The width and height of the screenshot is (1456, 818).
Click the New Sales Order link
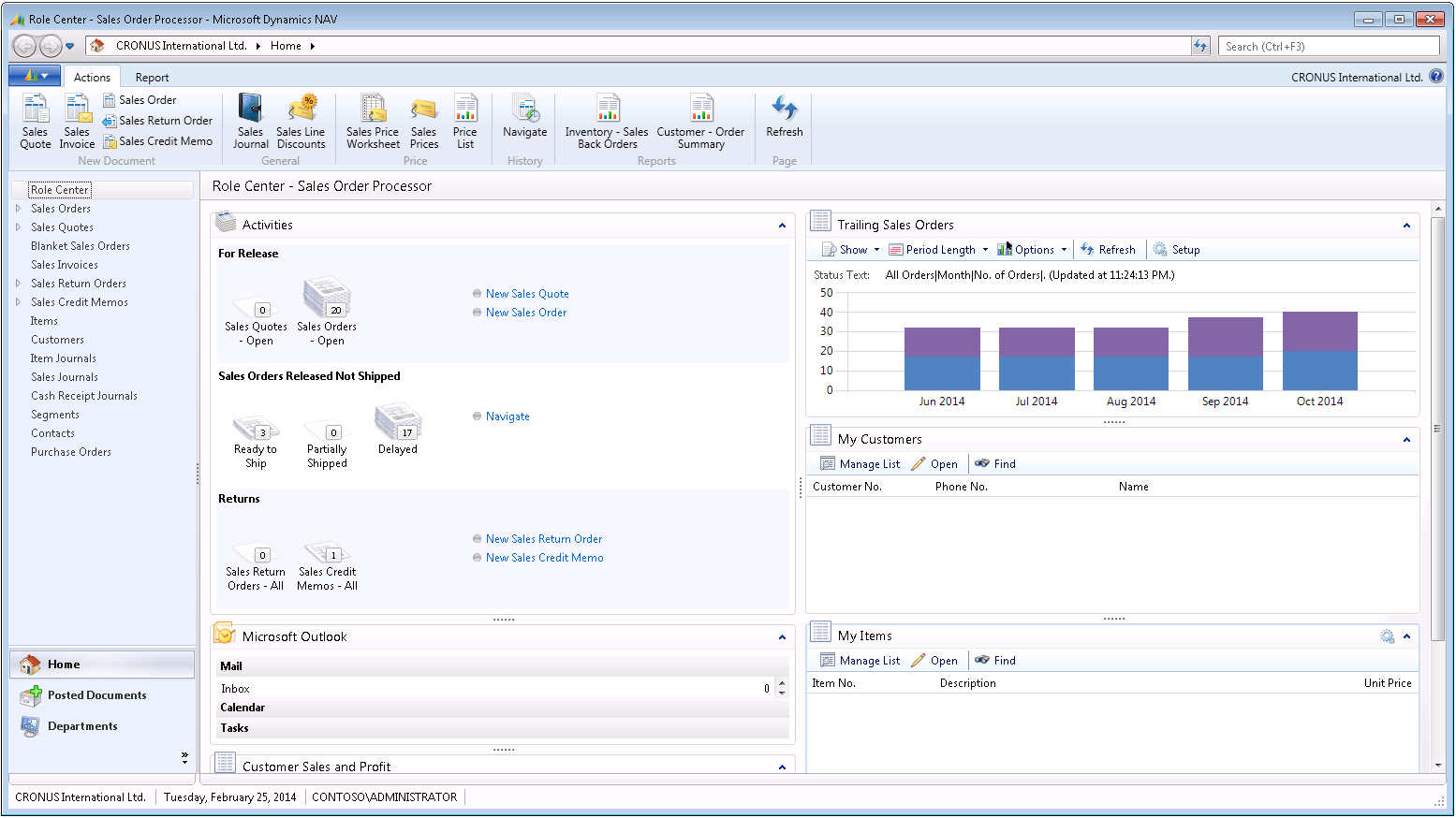click(x=526, y=313)
